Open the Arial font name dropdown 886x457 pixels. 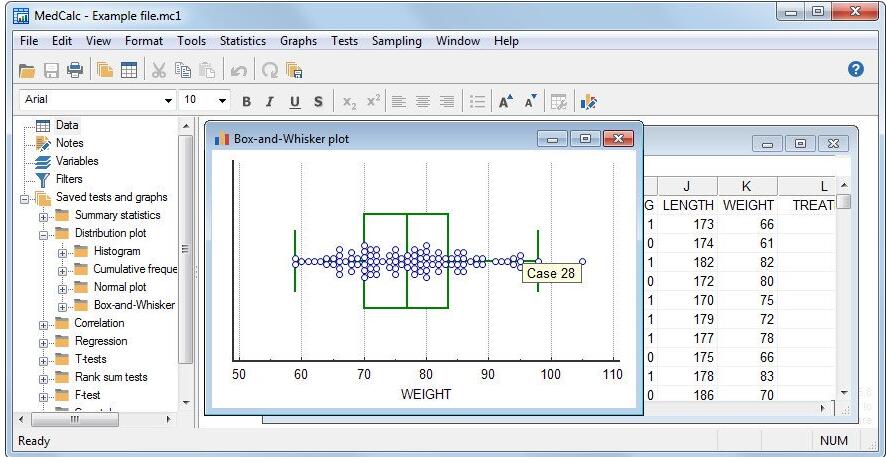[x=168, y=101]
